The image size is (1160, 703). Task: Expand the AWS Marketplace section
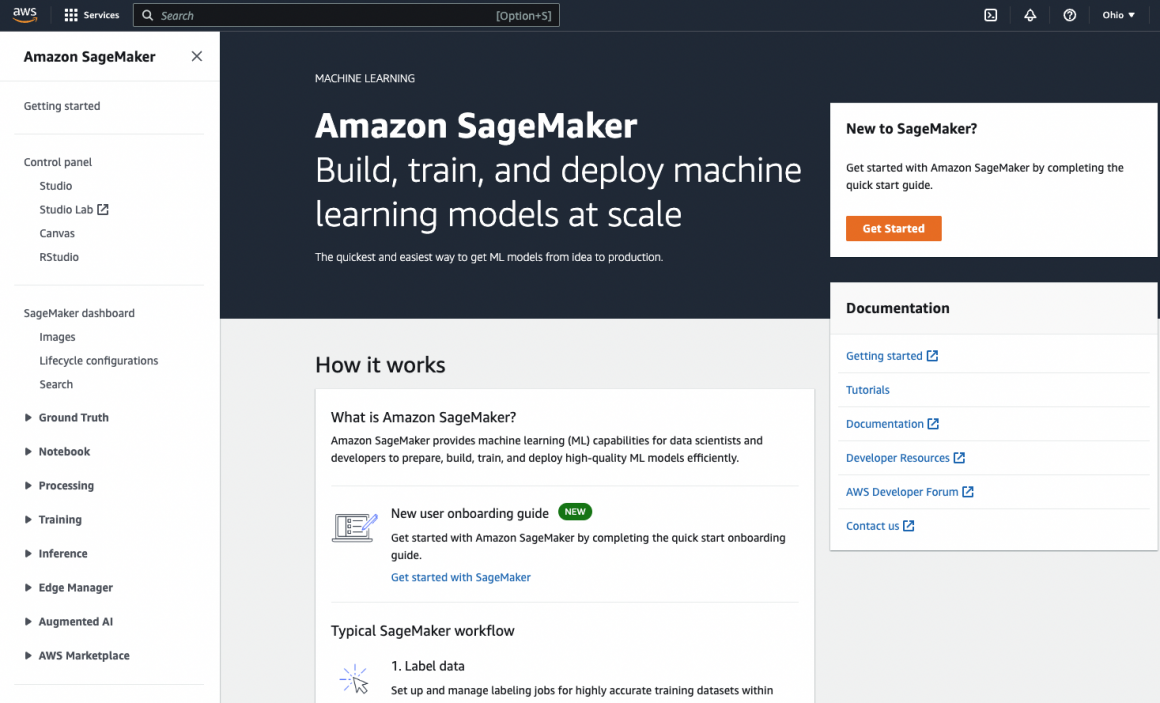click(83, 656)
